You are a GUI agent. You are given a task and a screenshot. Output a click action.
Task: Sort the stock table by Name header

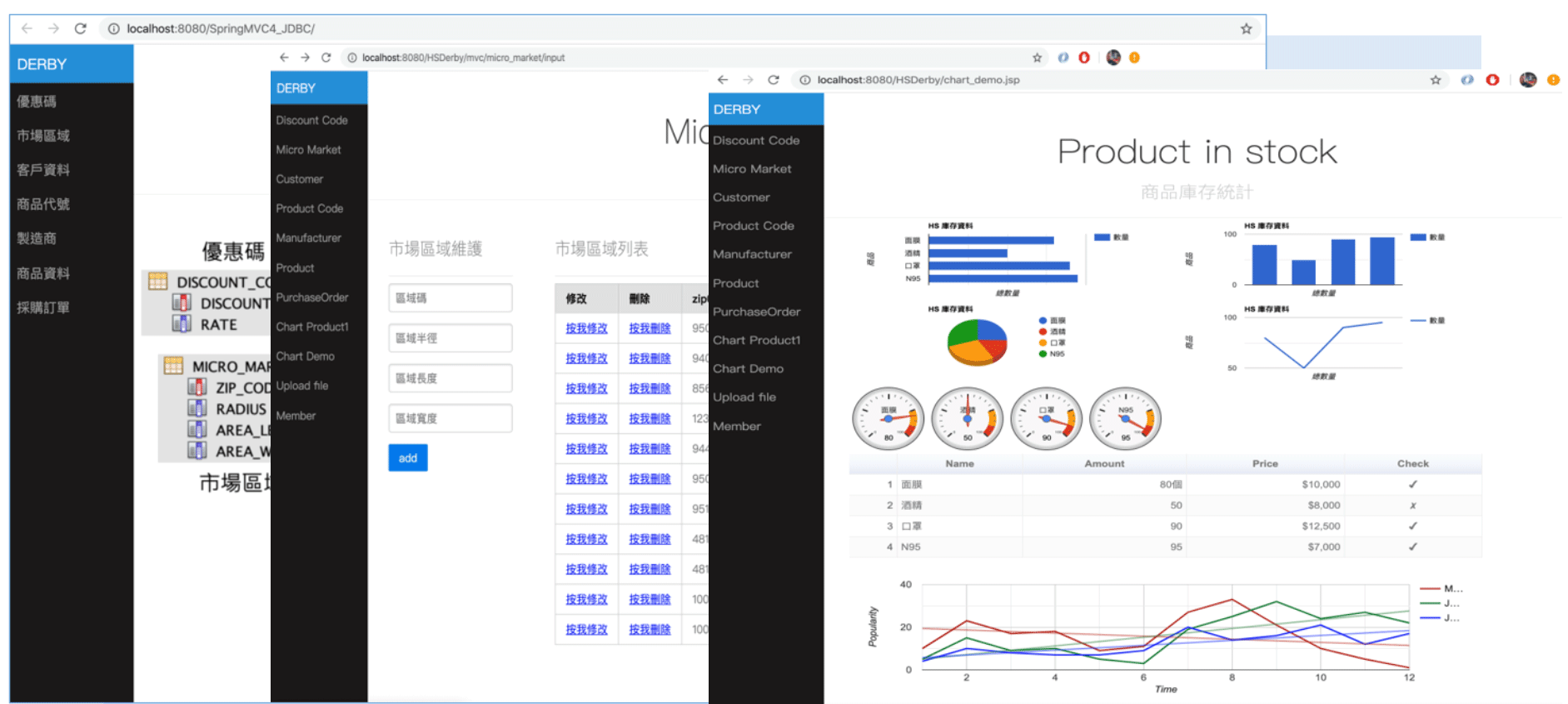point(959,464)
